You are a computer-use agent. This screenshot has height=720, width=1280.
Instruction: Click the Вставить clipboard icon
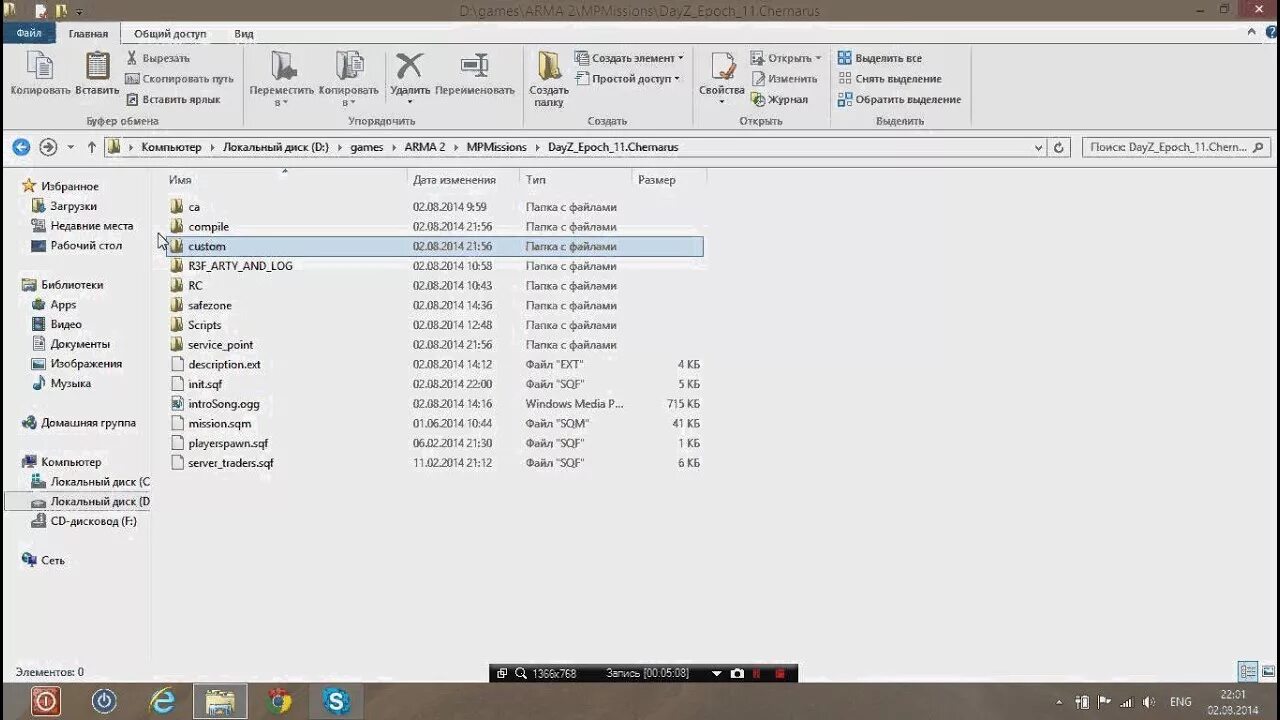tap(97, 75)
